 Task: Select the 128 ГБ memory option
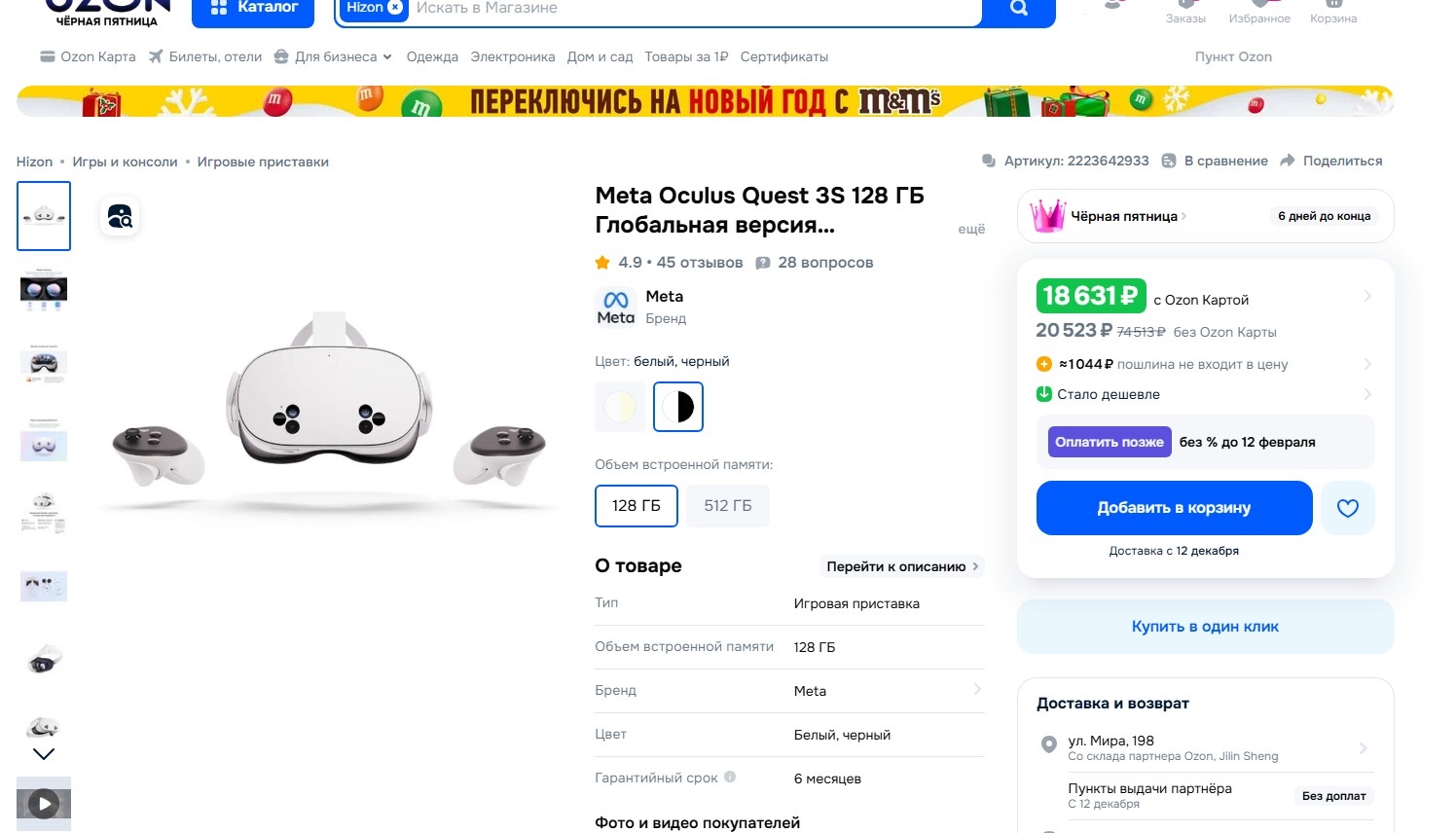(636, 506)
